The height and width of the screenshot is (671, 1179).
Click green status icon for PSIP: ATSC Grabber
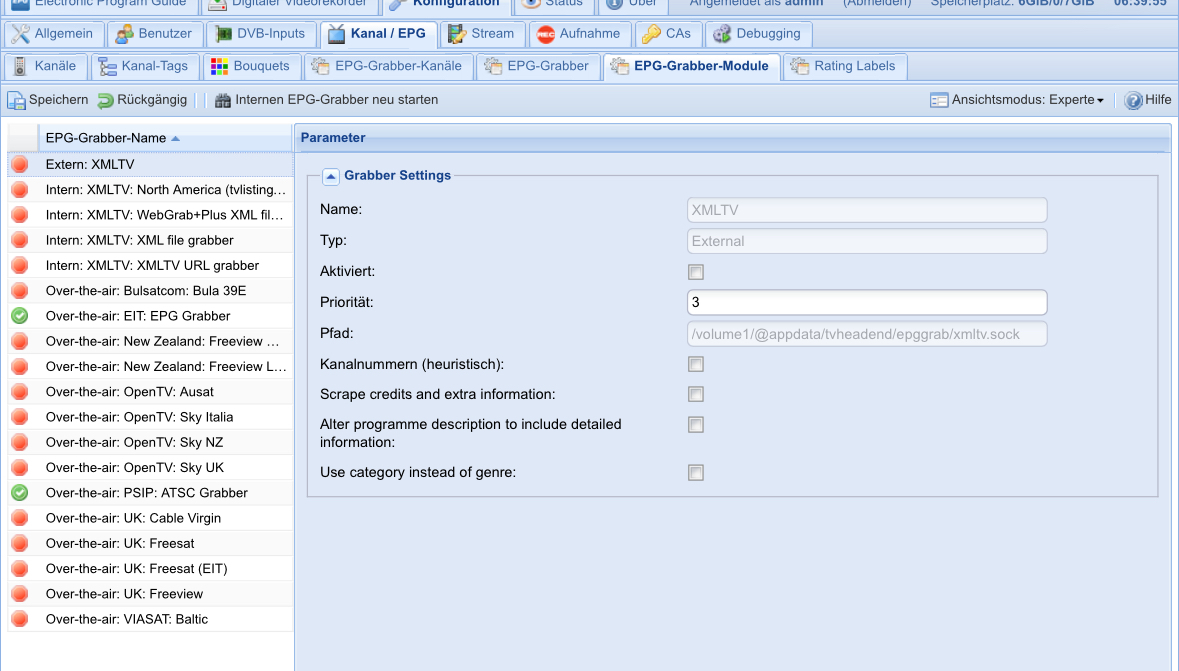pyautogui.click(x=20, y=493)
